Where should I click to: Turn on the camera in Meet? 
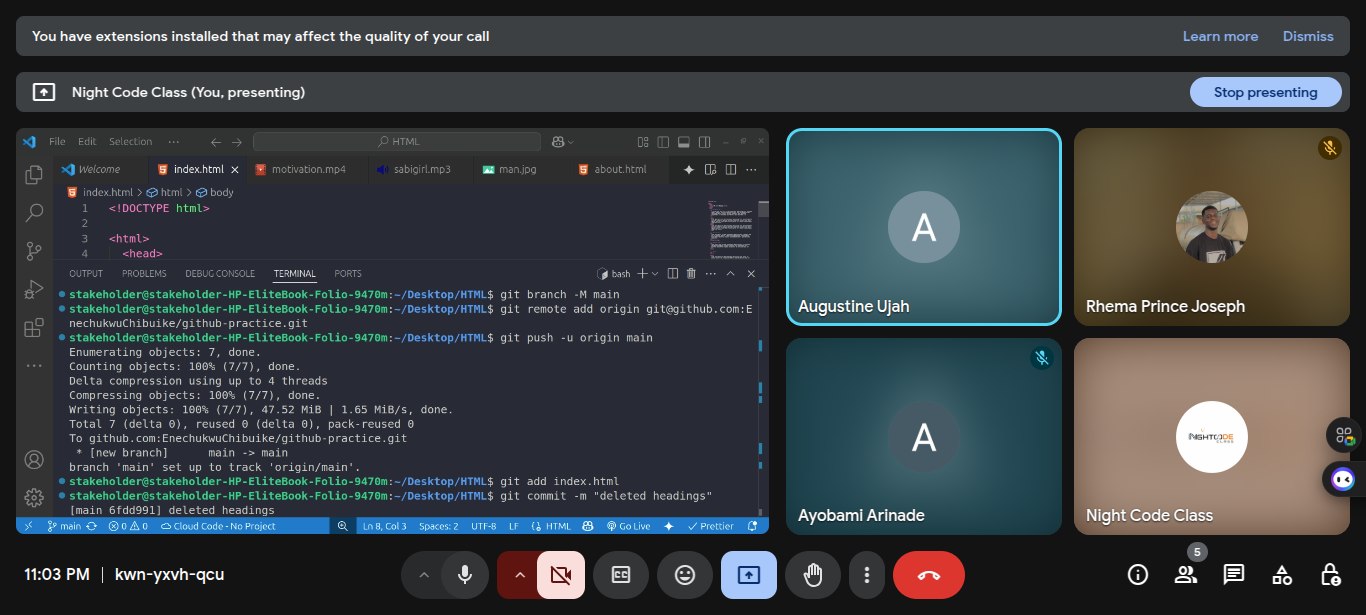tap(560, 575)
